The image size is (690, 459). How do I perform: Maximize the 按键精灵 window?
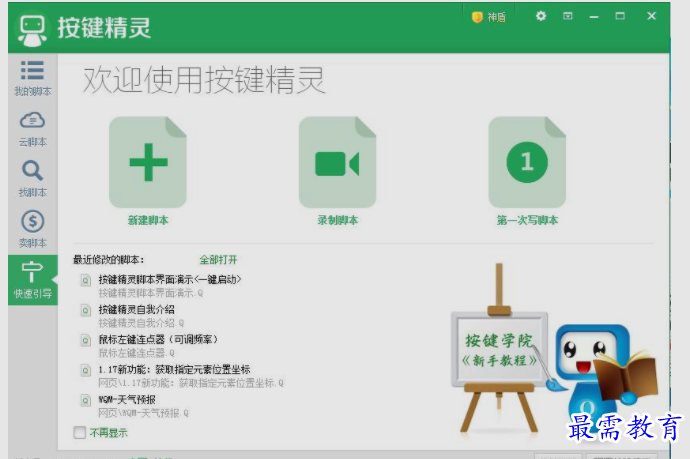coord(620,16)
